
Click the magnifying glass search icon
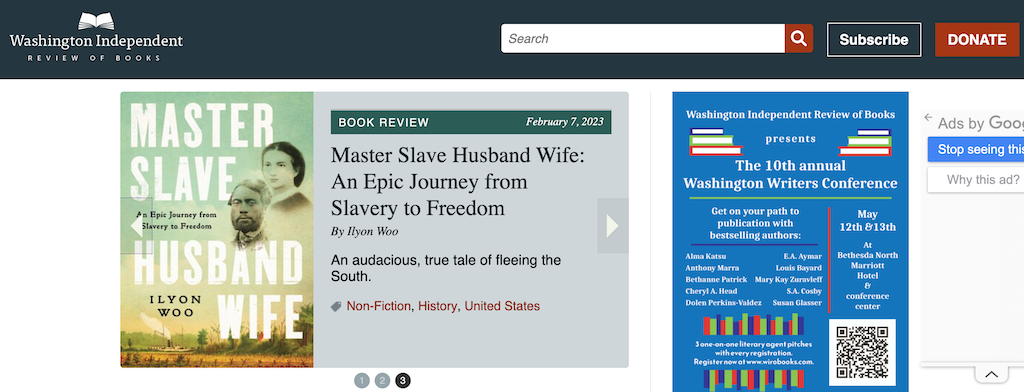pos(799,39)
